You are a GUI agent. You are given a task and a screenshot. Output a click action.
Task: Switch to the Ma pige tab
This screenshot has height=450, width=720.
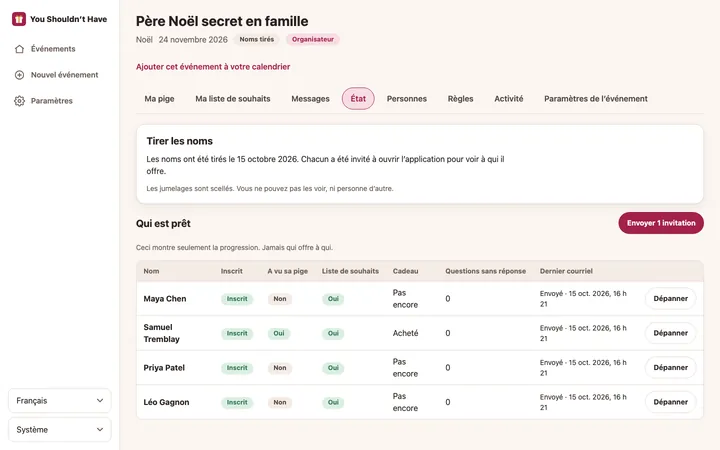point(159,99)
